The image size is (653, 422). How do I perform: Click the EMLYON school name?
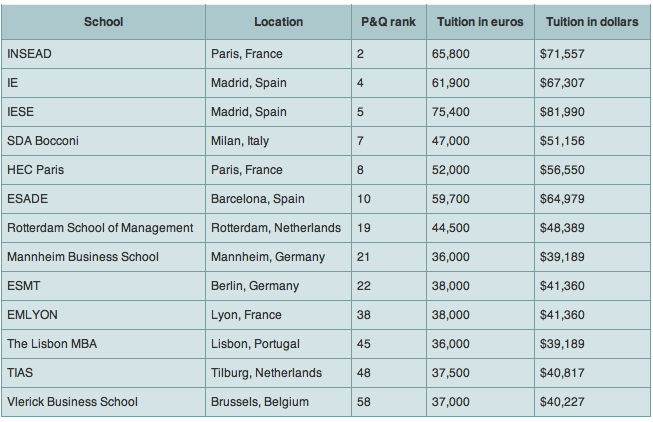[x=32, y=315]
